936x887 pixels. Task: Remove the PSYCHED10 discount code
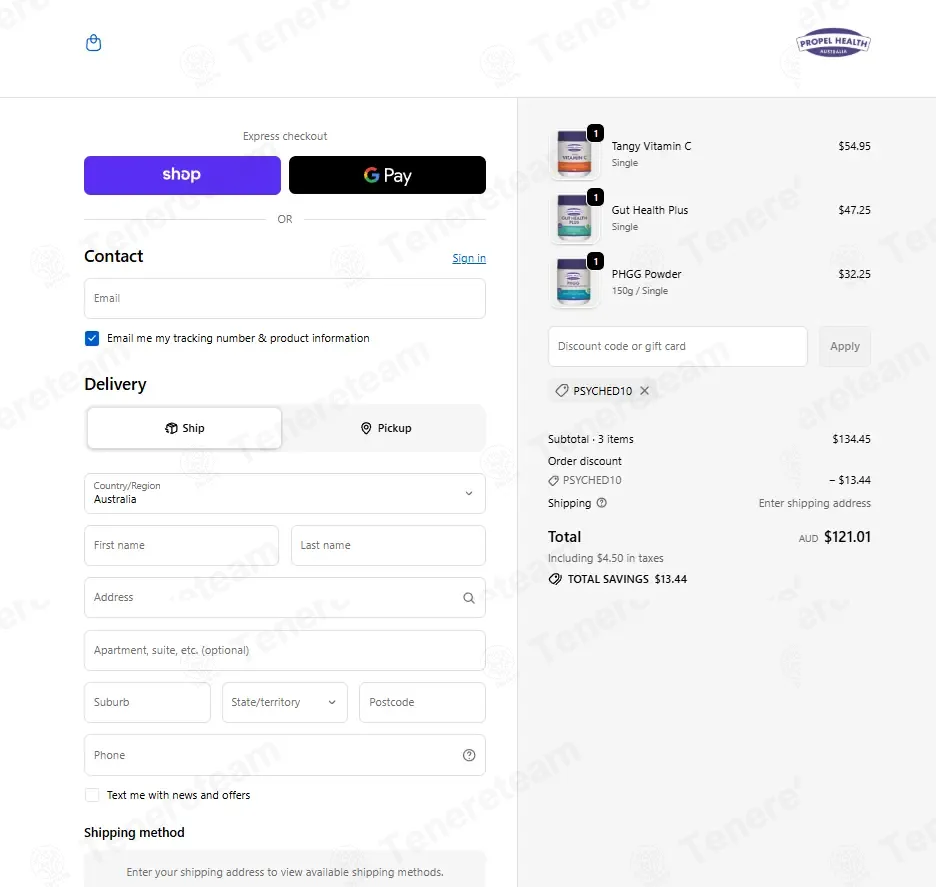point(645,390)
